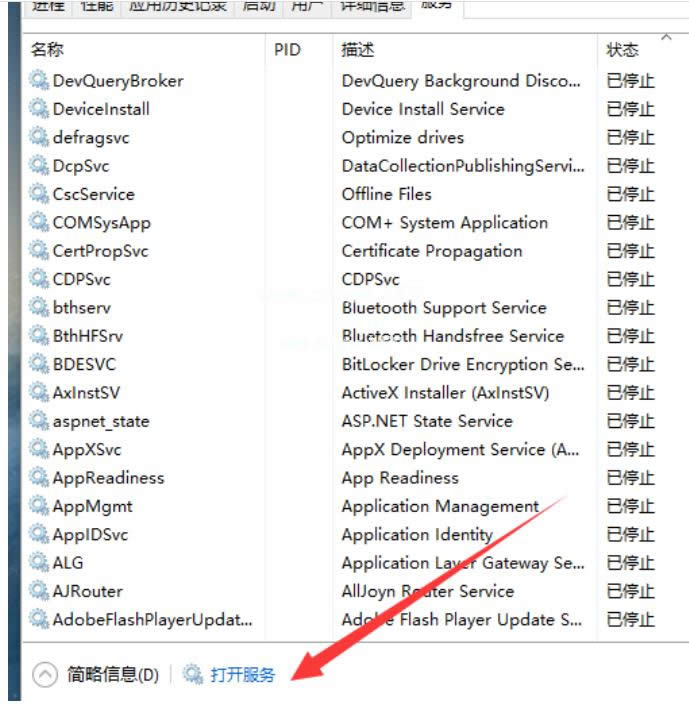Viewport: 689px width, 704px height.
Task: Click the AdobeFlashPlayerUpdate service gear icon
Action: (39, 620)
